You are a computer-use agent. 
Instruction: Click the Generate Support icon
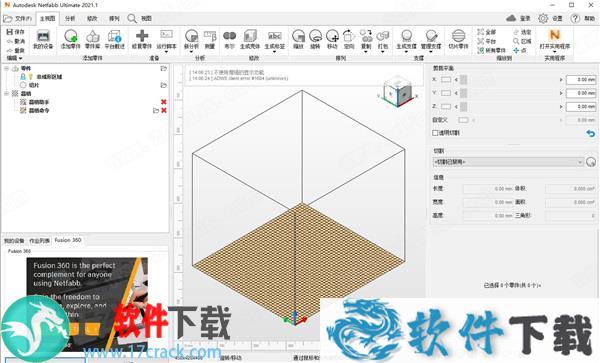click(x=406, y=36)
